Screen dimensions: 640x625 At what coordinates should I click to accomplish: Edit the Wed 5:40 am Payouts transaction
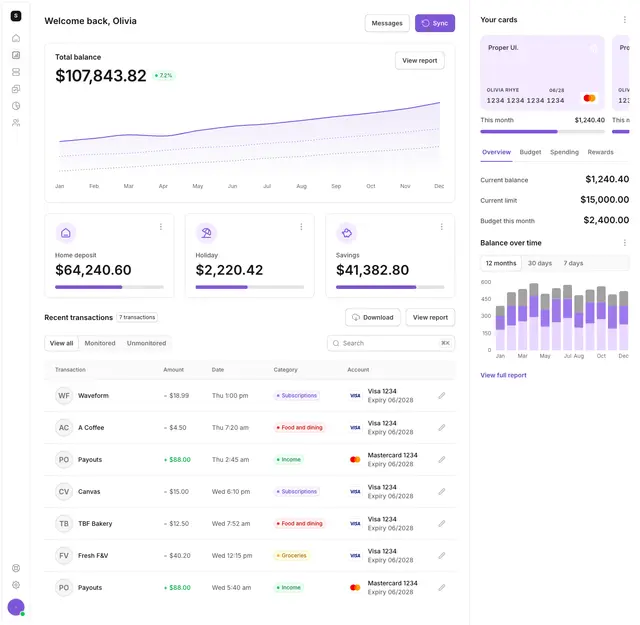442,587
